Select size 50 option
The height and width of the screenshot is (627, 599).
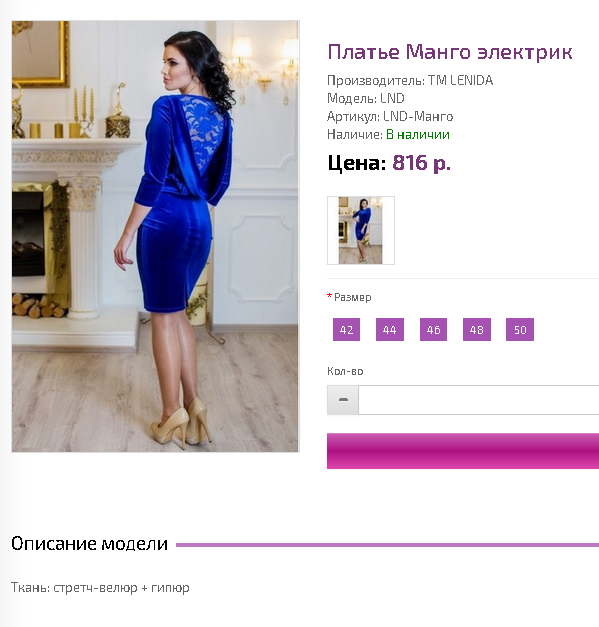tap(520, 329)
